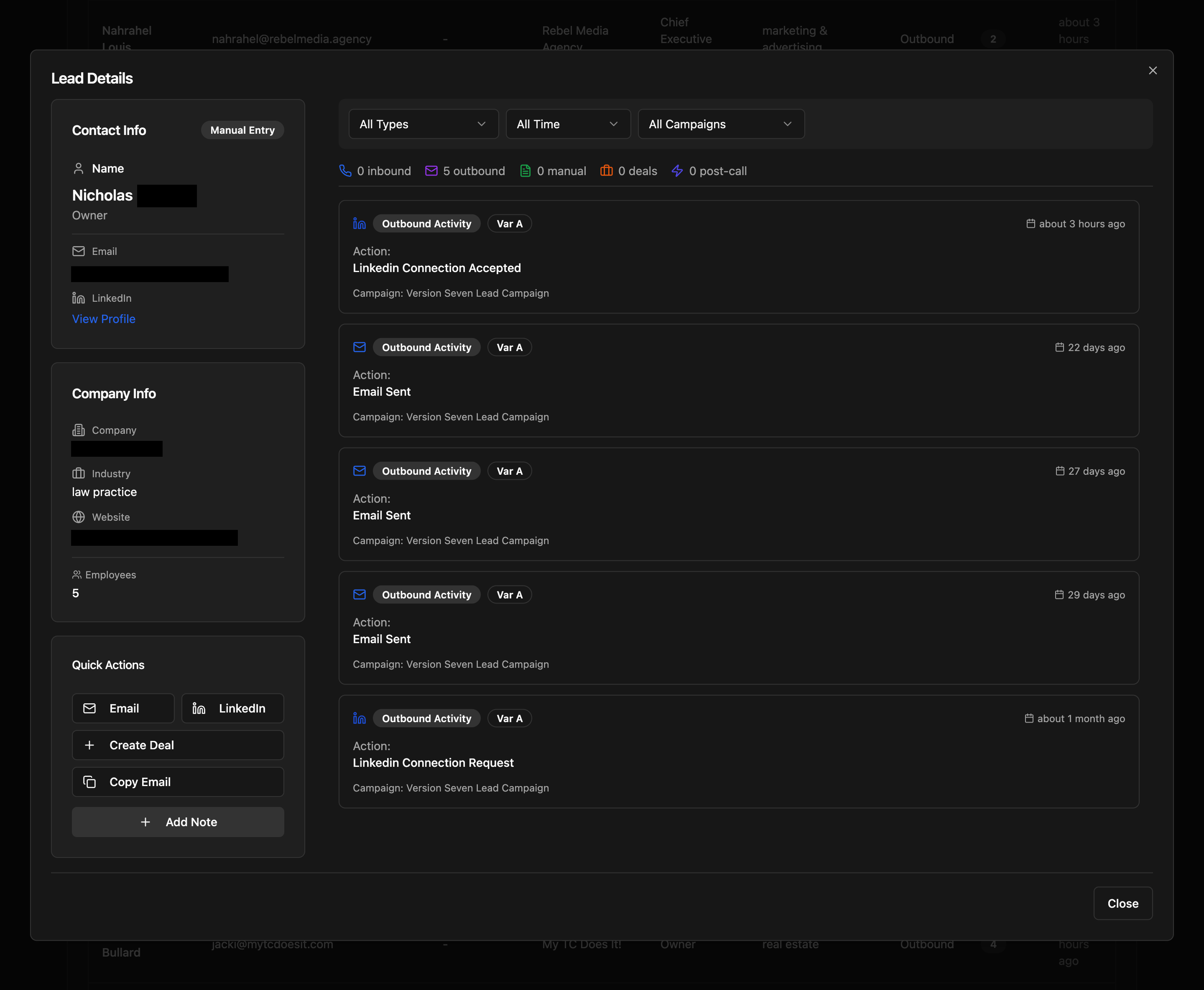Click the LinkedIn quick action button
This screenshot has height=990, width=1204.
(232, 708)
